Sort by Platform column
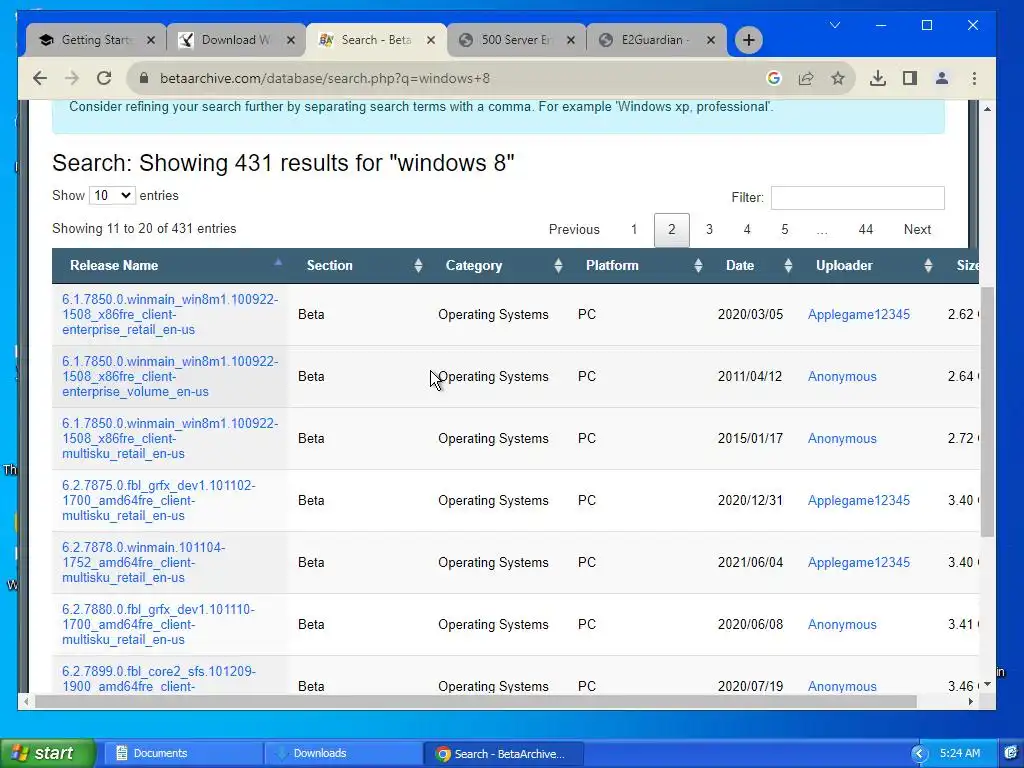 click(638, 266)
